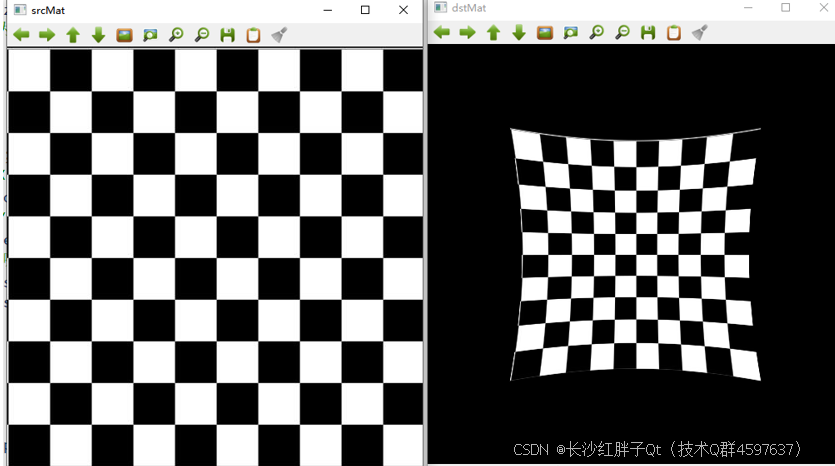Maximize the srcMat window

pyautogui.click(x=365, y=10)
